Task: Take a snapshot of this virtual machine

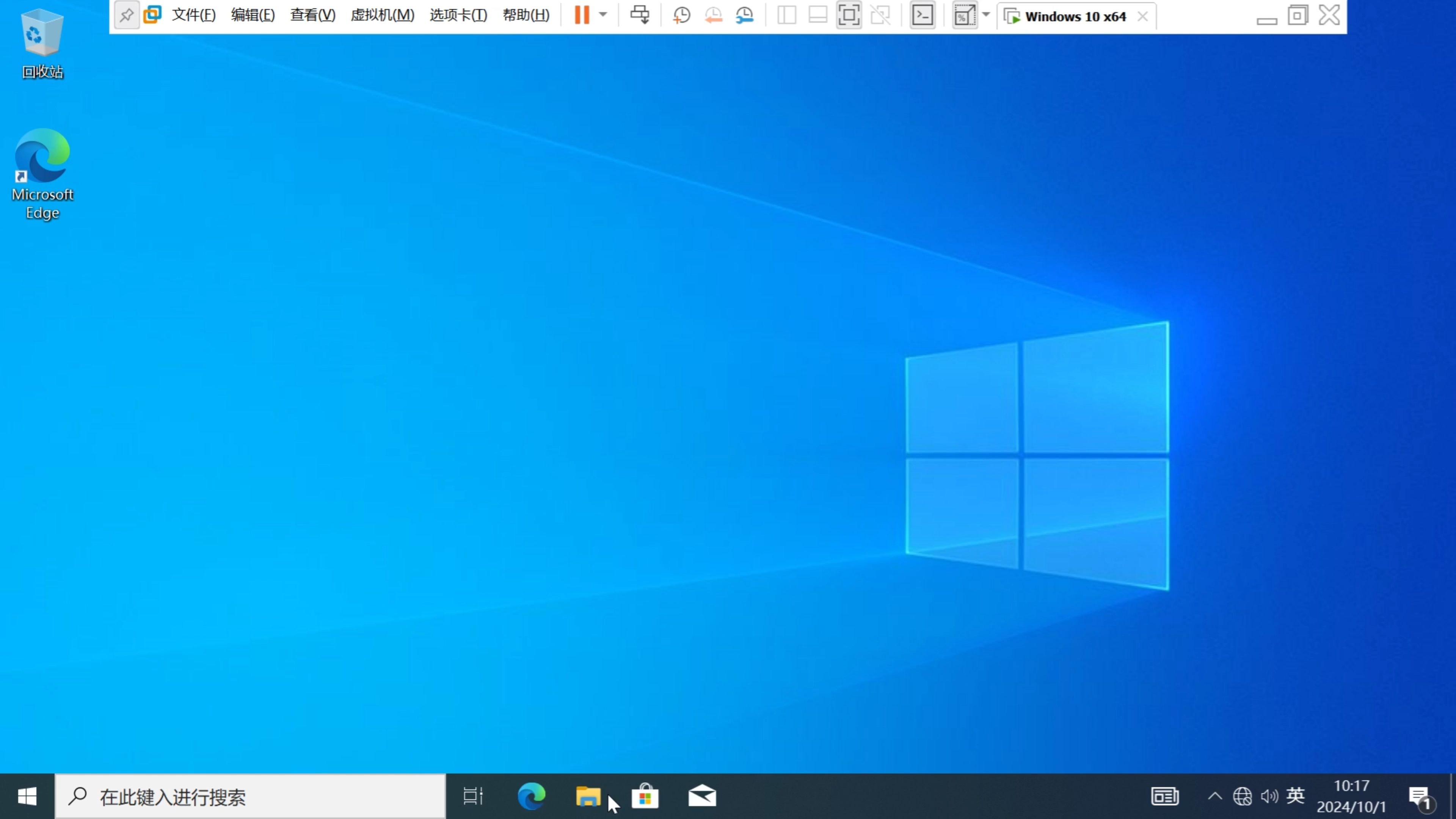Action: (682, 15)
